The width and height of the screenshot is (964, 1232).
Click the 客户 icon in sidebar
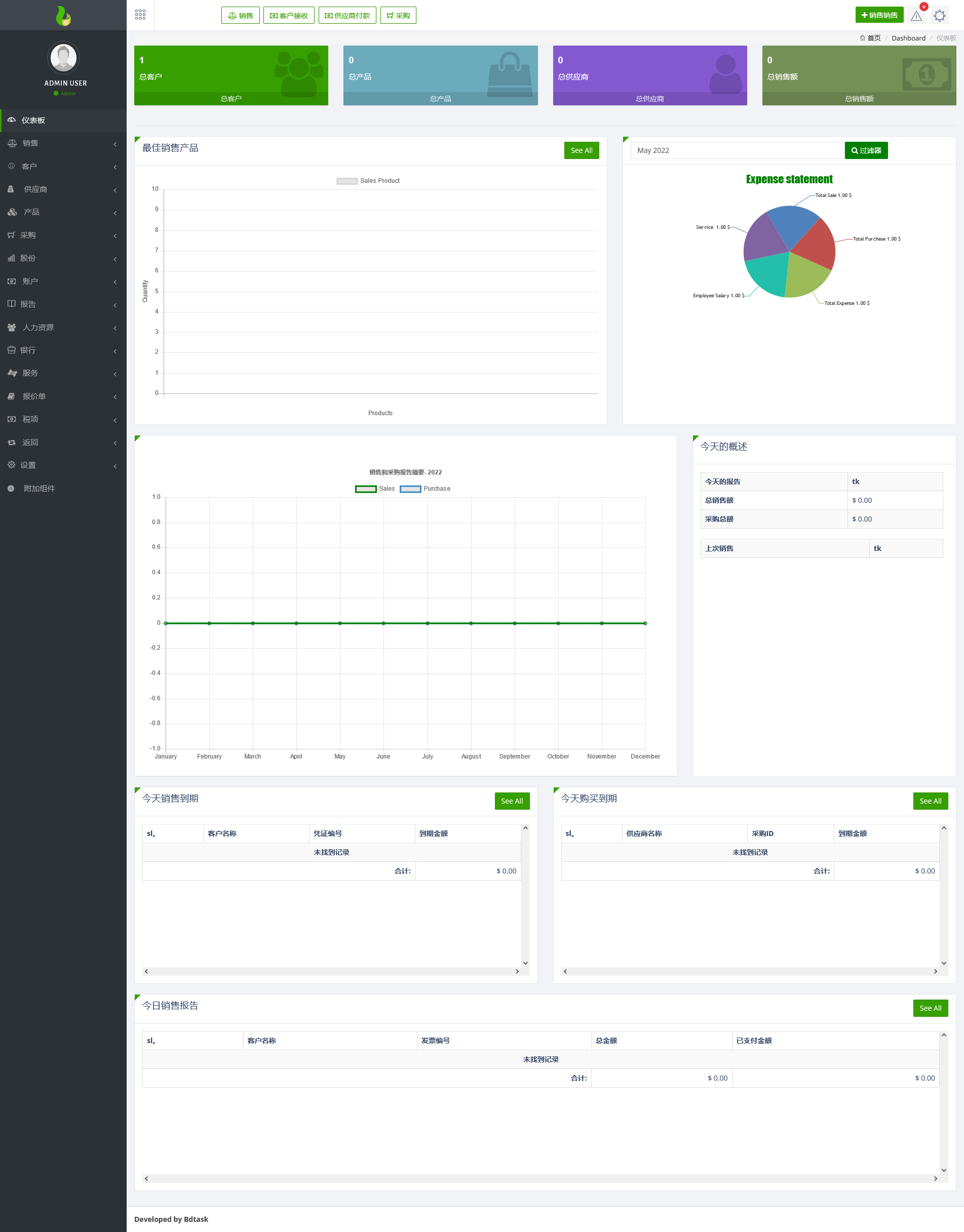11,166
